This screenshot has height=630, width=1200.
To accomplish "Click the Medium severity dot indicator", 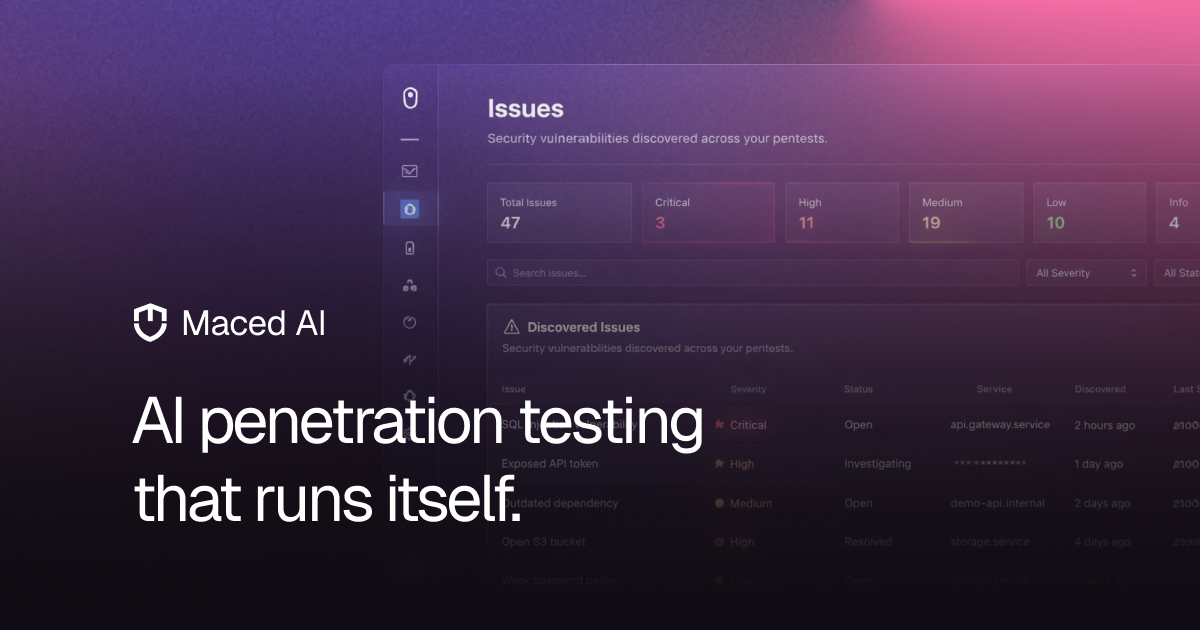I will (x=717, y=503).
